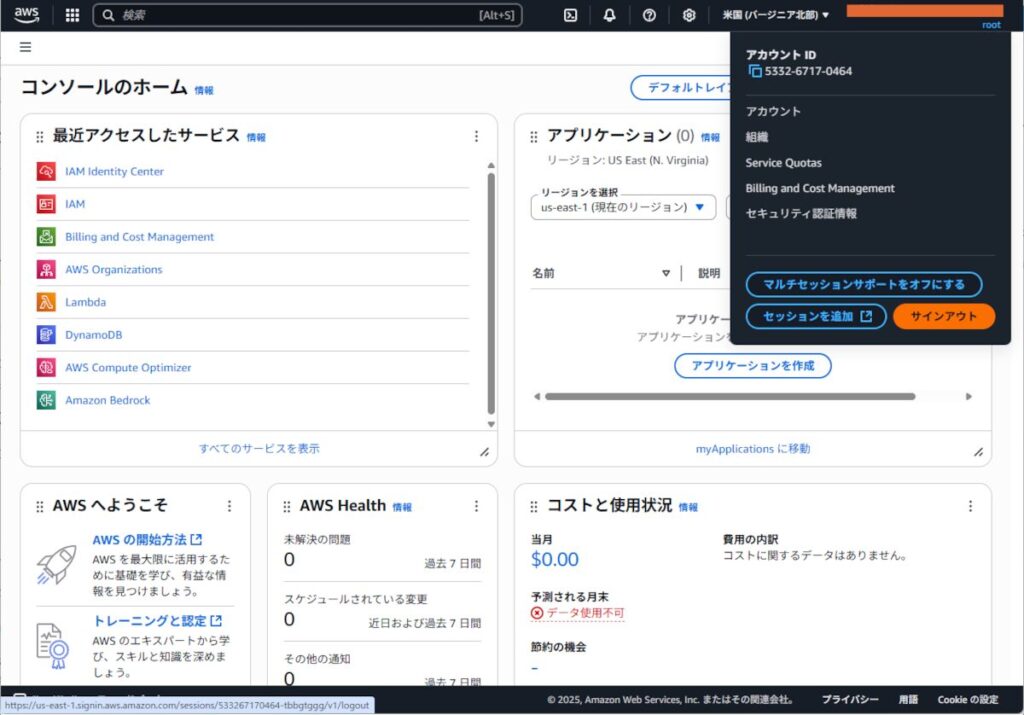Open Cookie の設定 in the footer

968,699
